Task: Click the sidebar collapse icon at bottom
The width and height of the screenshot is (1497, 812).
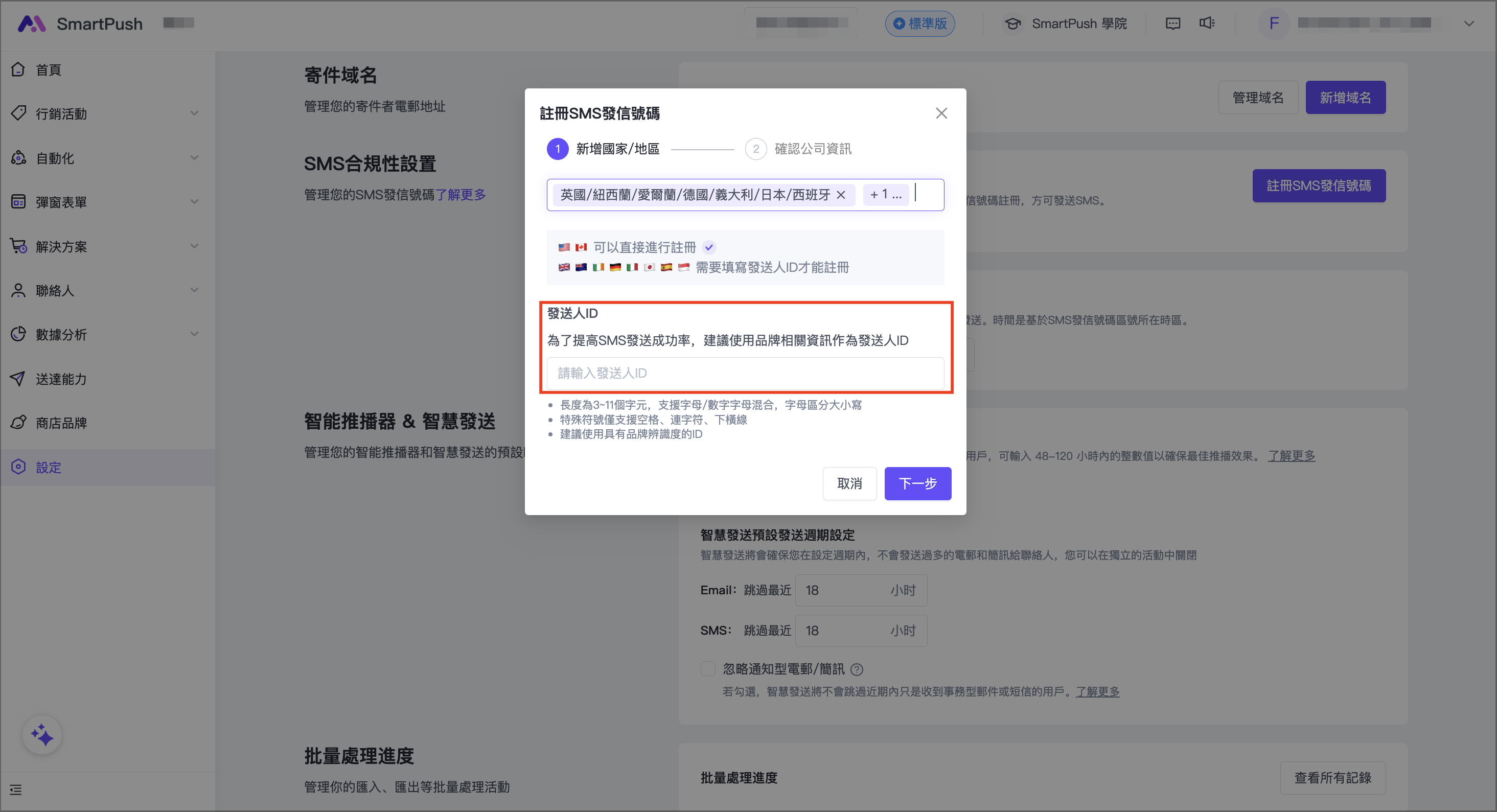Action: coord(16,790)
